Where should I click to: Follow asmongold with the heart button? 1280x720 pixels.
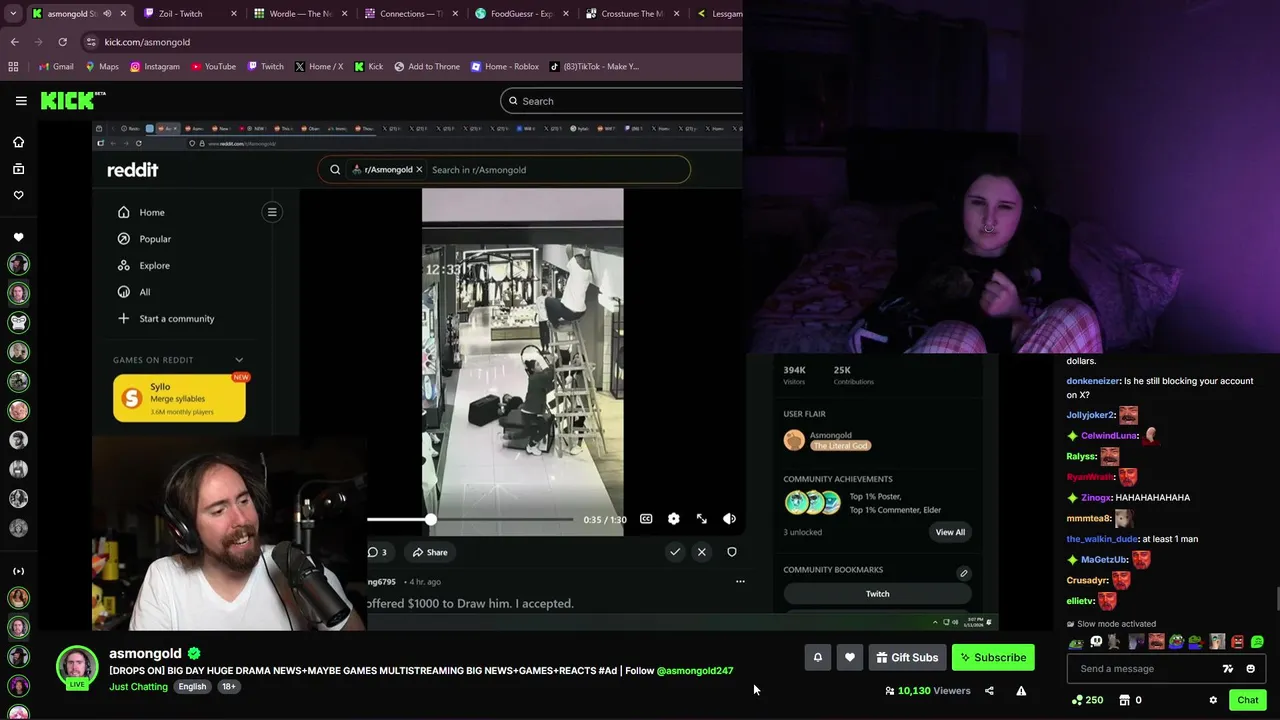(x=850, y=657)
